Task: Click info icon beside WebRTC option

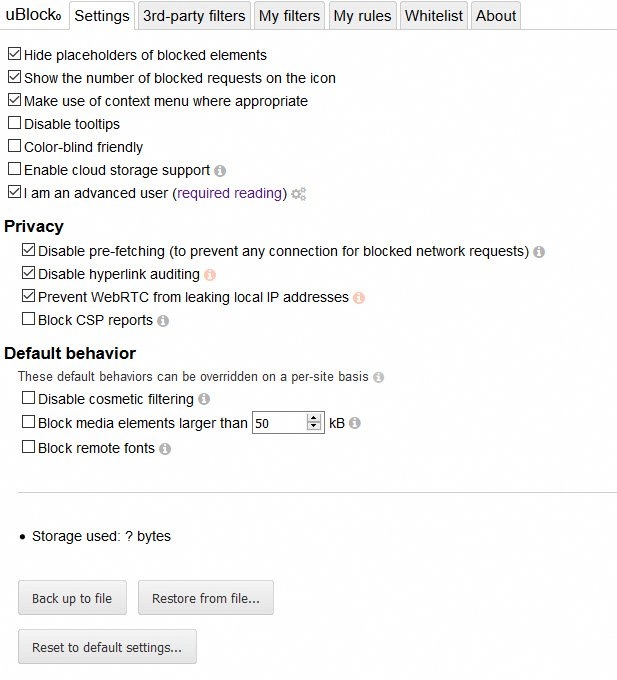Action: pos(359,298)
